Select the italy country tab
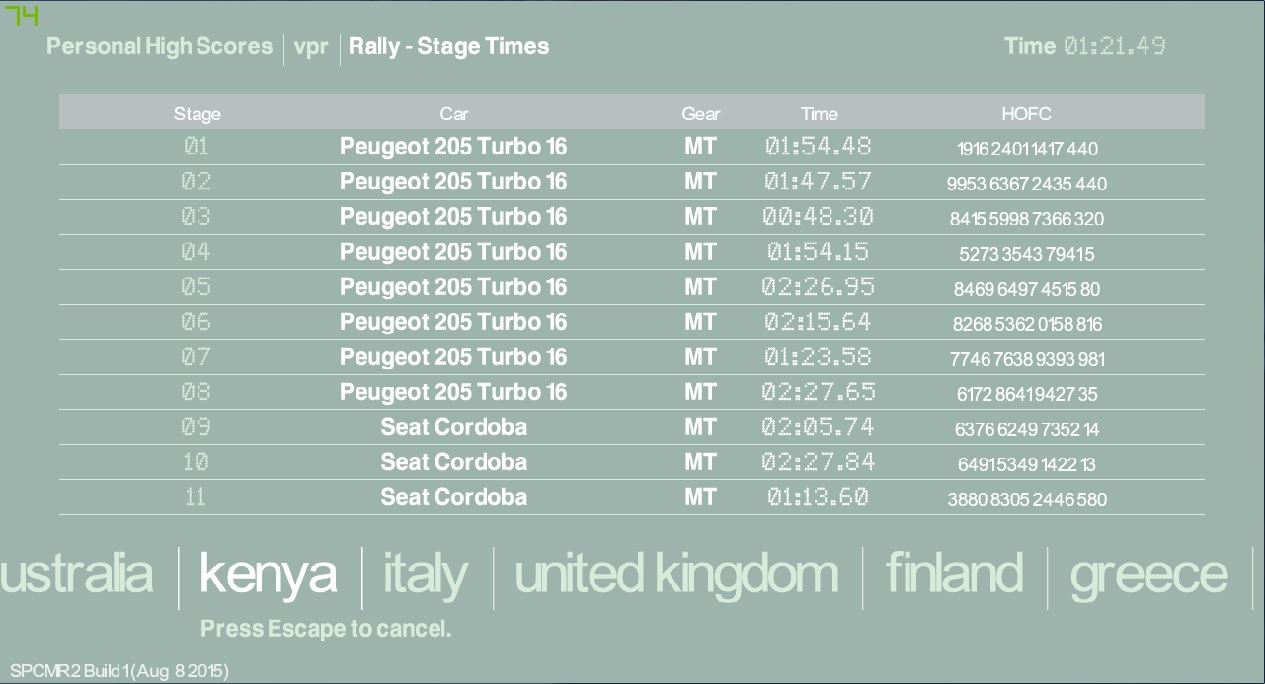Viewport: 1265px width, 684px height. (425, 574)
